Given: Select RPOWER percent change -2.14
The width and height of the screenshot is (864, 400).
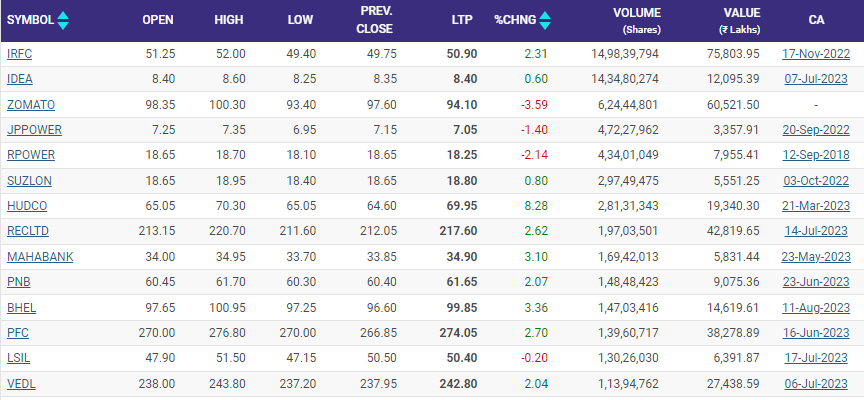Looking at the screenshot, I should [534, 155].
